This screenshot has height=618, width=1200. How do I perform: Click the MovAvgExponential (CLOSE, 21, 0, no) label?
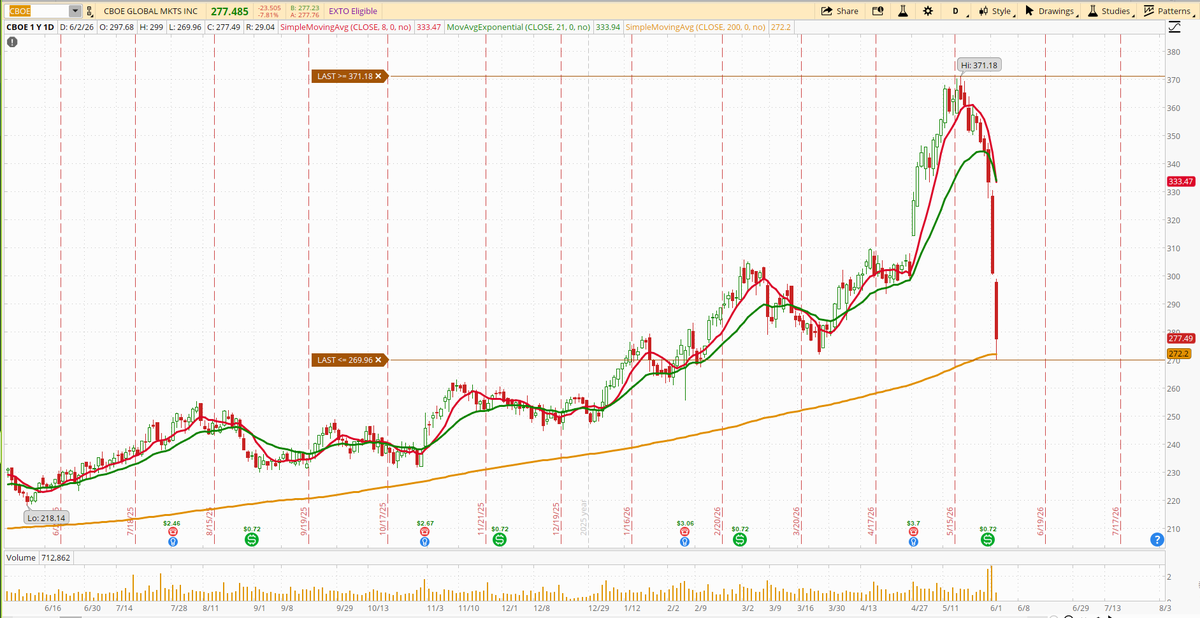coord(518,27)
